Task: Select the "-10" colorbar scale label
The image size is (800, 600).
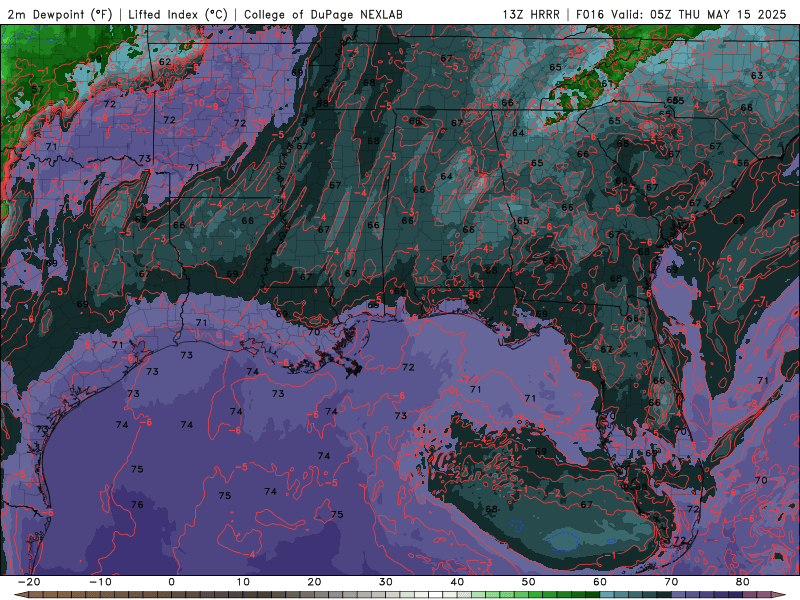Action: pos(100,582)
